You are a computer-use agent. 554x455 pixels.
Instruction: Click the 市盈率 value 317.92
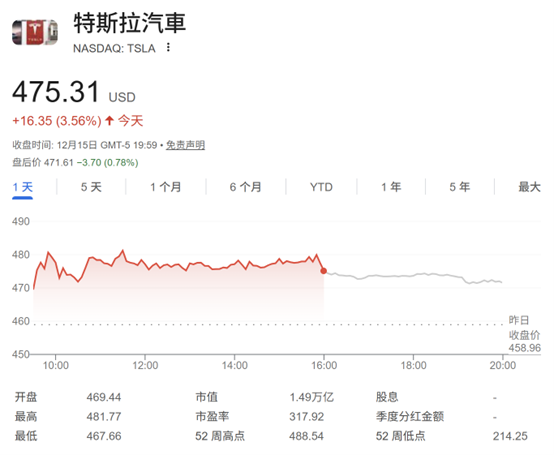click(306, 416)
